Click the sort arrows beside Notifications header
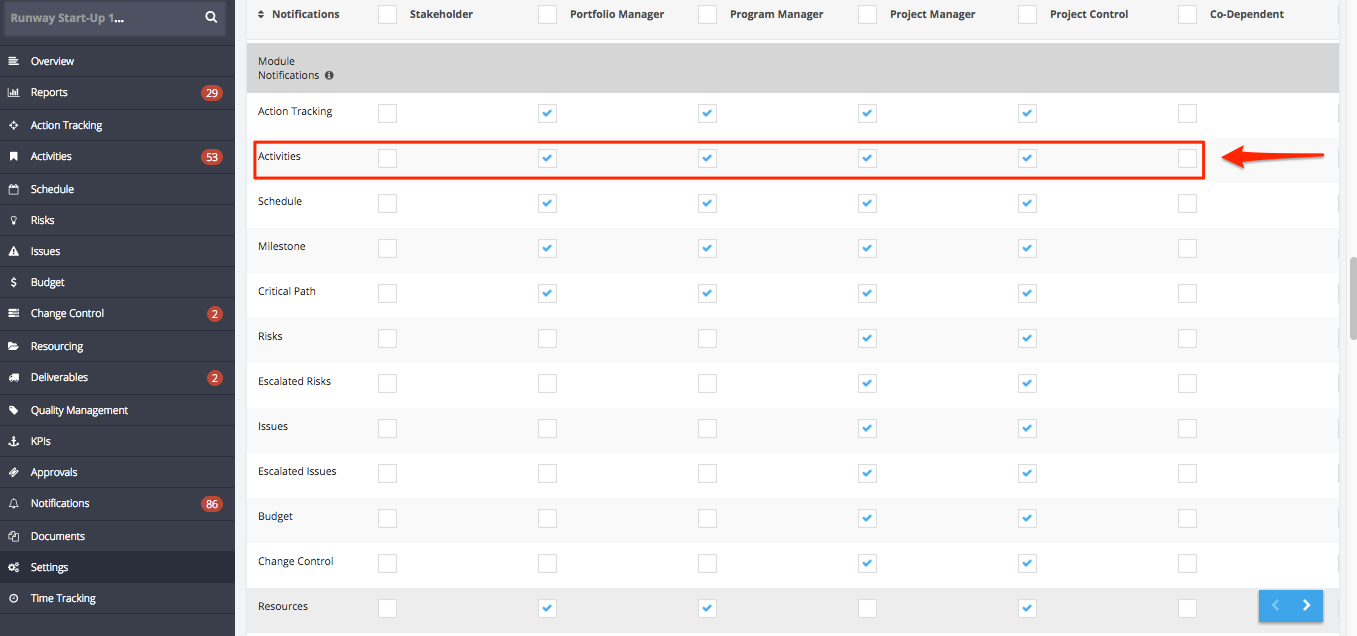1357x636 pixels. (262, 14)
